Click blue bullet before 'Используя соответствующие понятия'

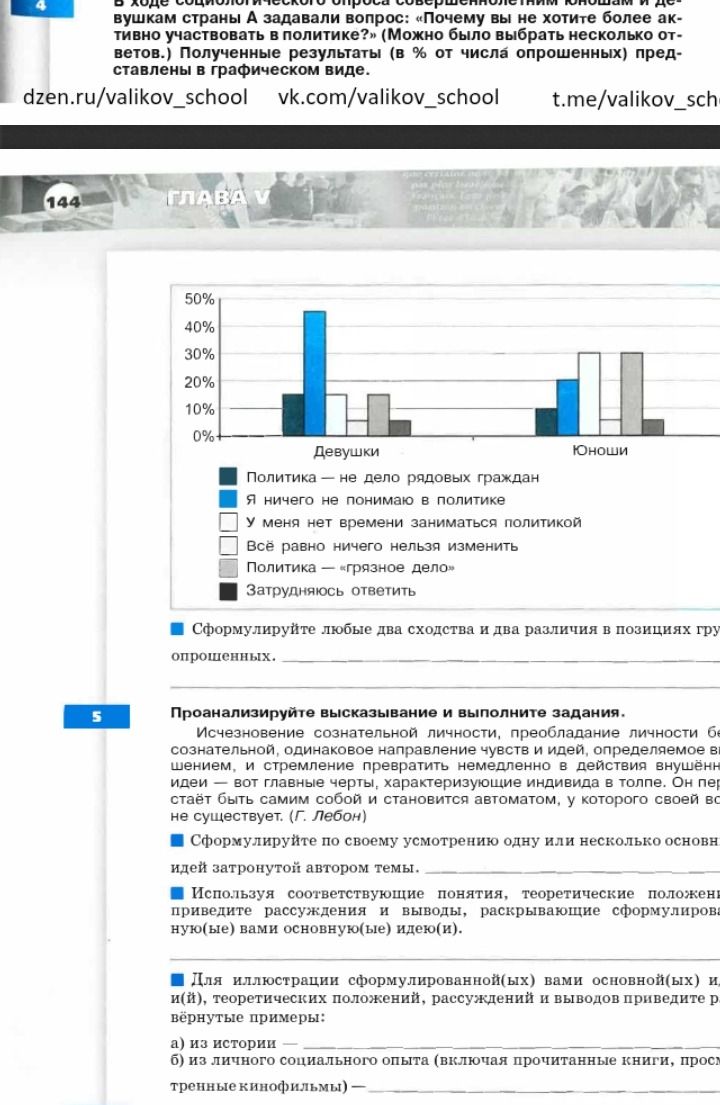(x=178, y=893)
